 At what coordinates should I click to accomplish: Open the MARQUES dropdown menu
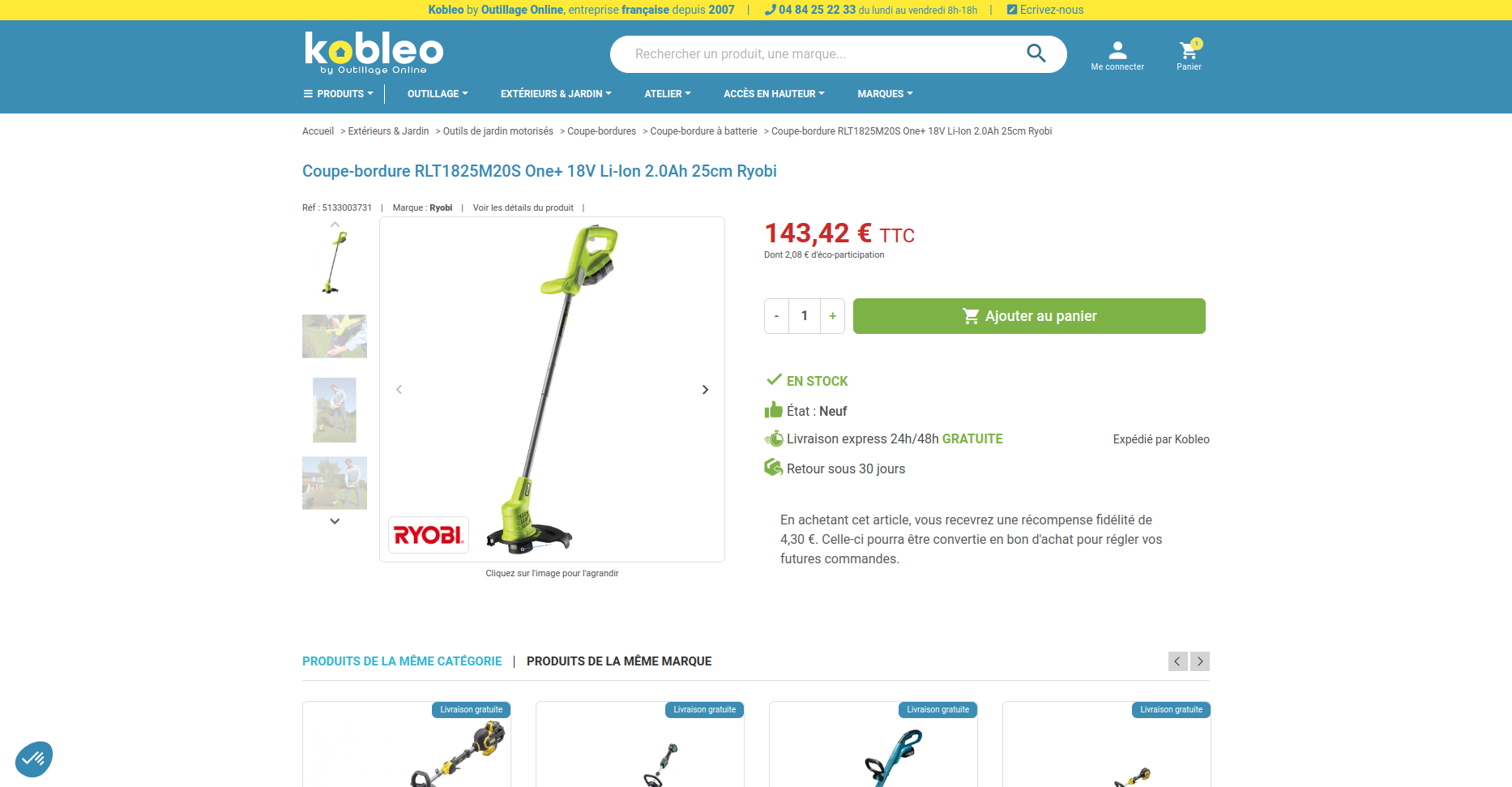[x=885, y=94]
